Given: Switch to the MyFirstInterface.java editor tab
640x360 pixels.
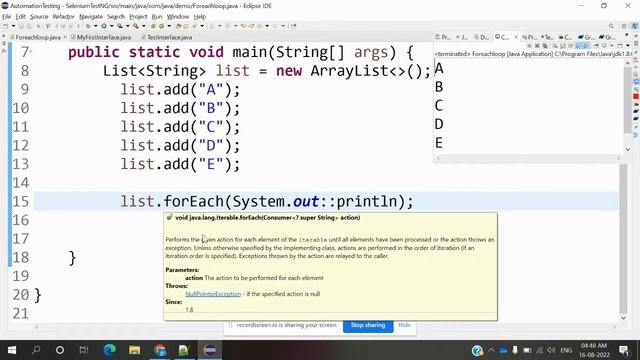Looking at the screenshot, I should coord(104,37).
